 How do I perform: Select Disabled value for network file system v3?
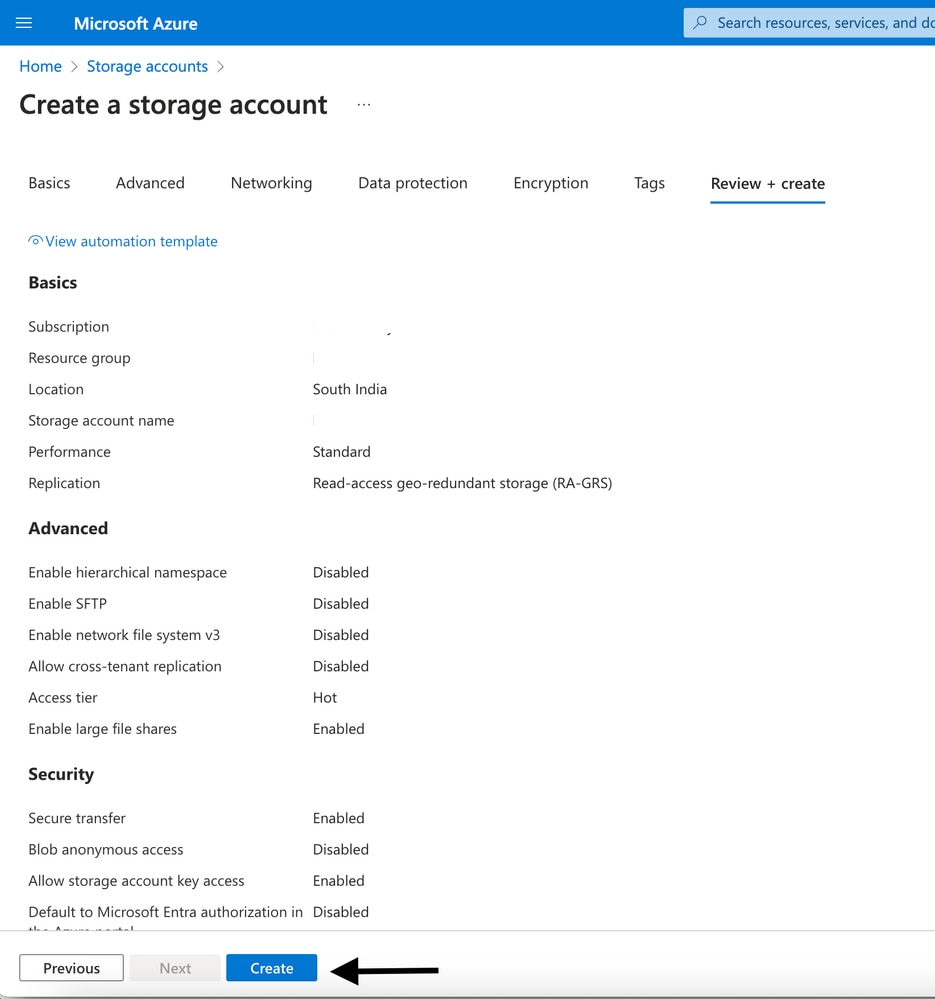coord(341,635)
